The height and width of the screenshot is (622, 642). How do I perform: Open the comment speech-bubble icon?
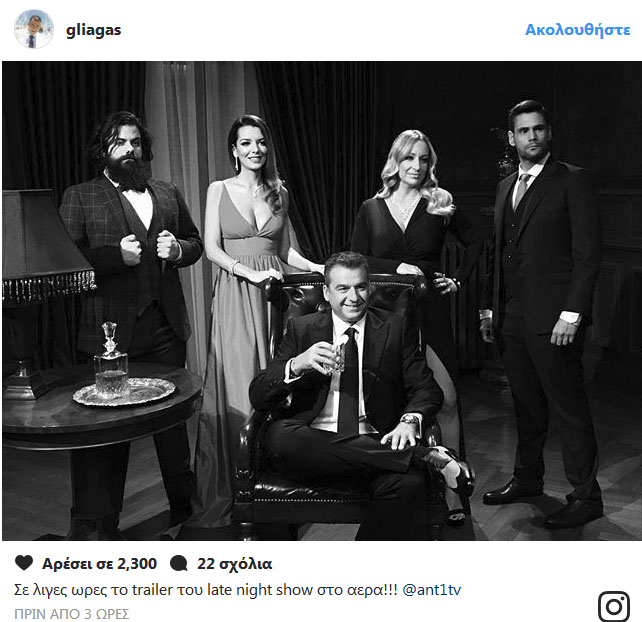coord(179,563)
